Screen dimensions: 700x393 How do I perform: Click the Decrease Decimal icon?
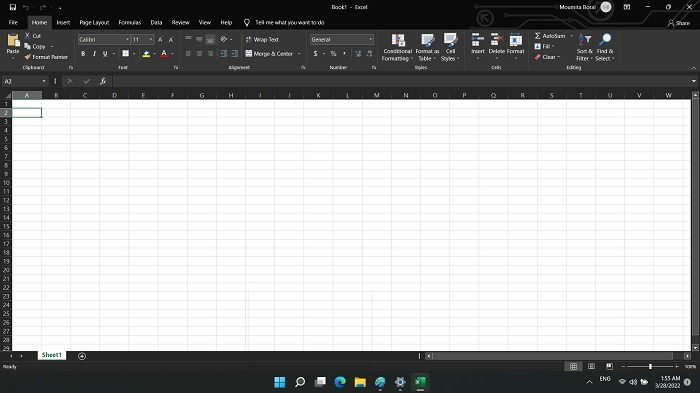[x=369, y=54]
